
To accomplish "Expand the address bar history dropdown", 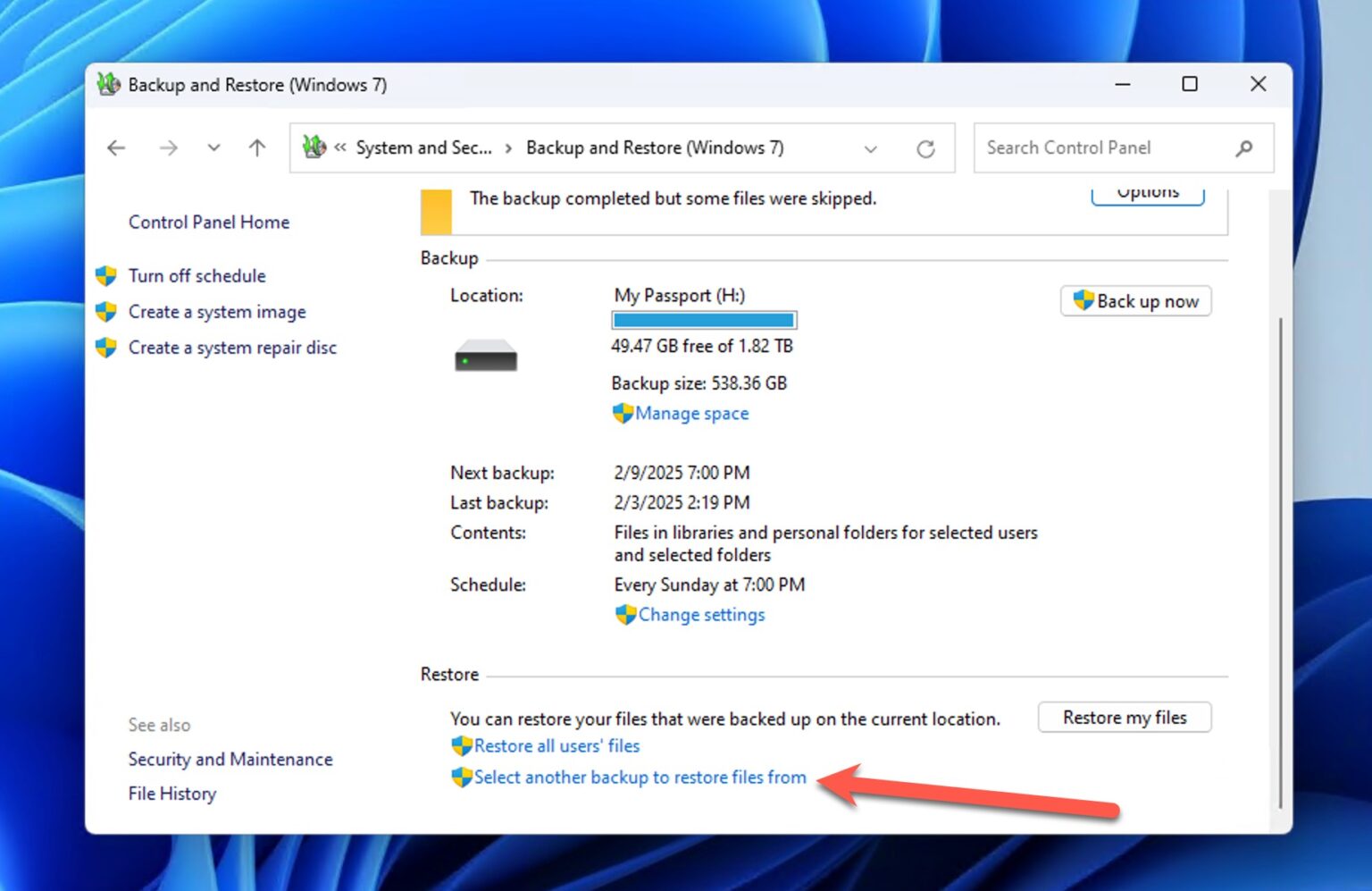I will [x=870, y=148].
